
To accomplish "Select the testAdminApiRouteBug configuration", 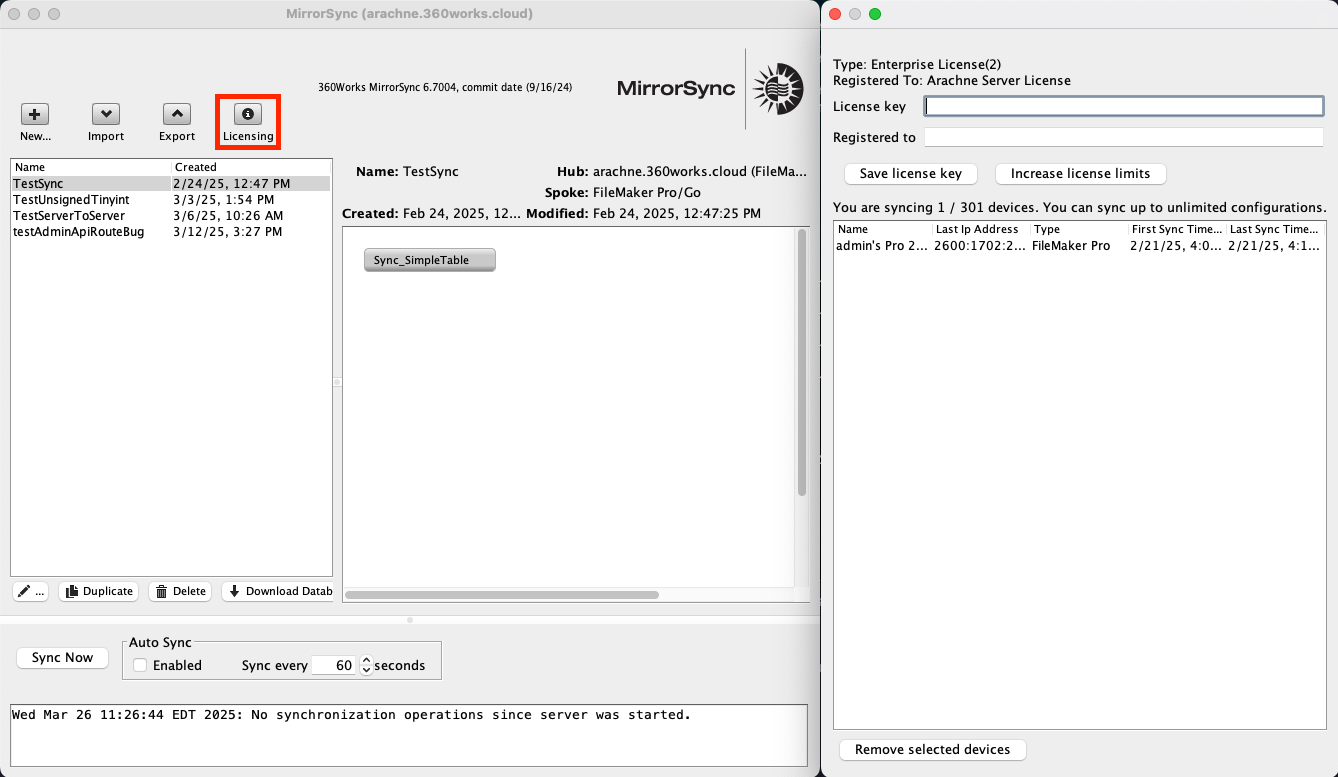I will click(x=171, y=232).
